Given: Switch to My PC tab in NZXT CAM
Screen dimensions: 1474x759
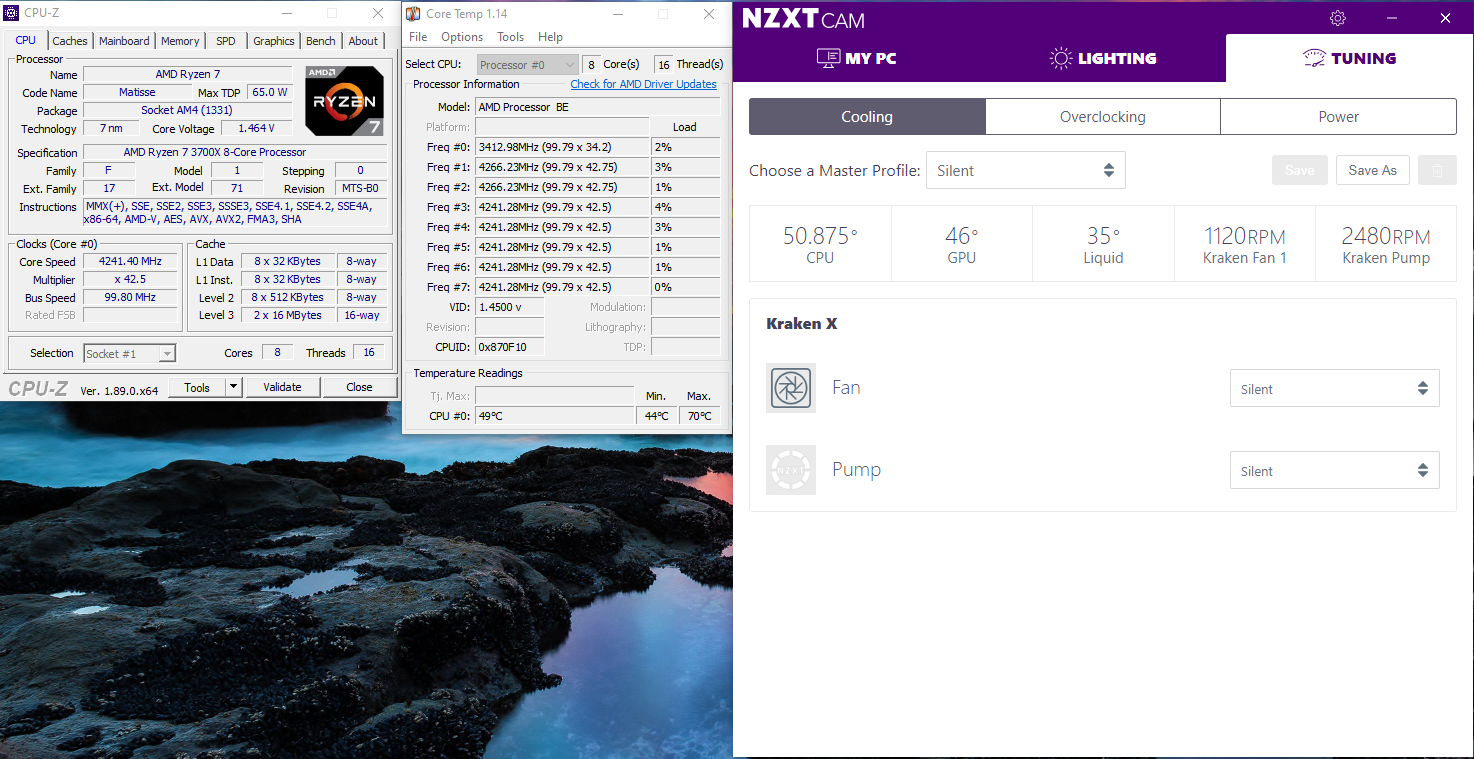Looking at the screenshot, I should [x=856, y=58].
